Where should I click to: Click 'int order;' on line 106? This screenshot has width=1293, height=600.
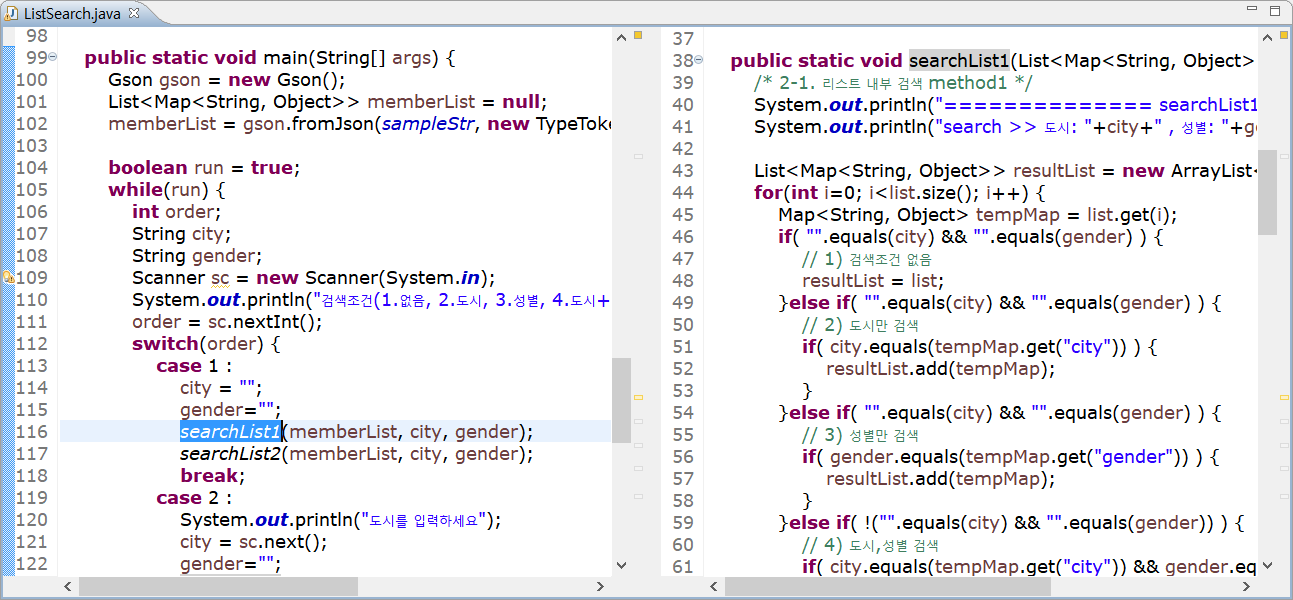(x=176, y=211)
